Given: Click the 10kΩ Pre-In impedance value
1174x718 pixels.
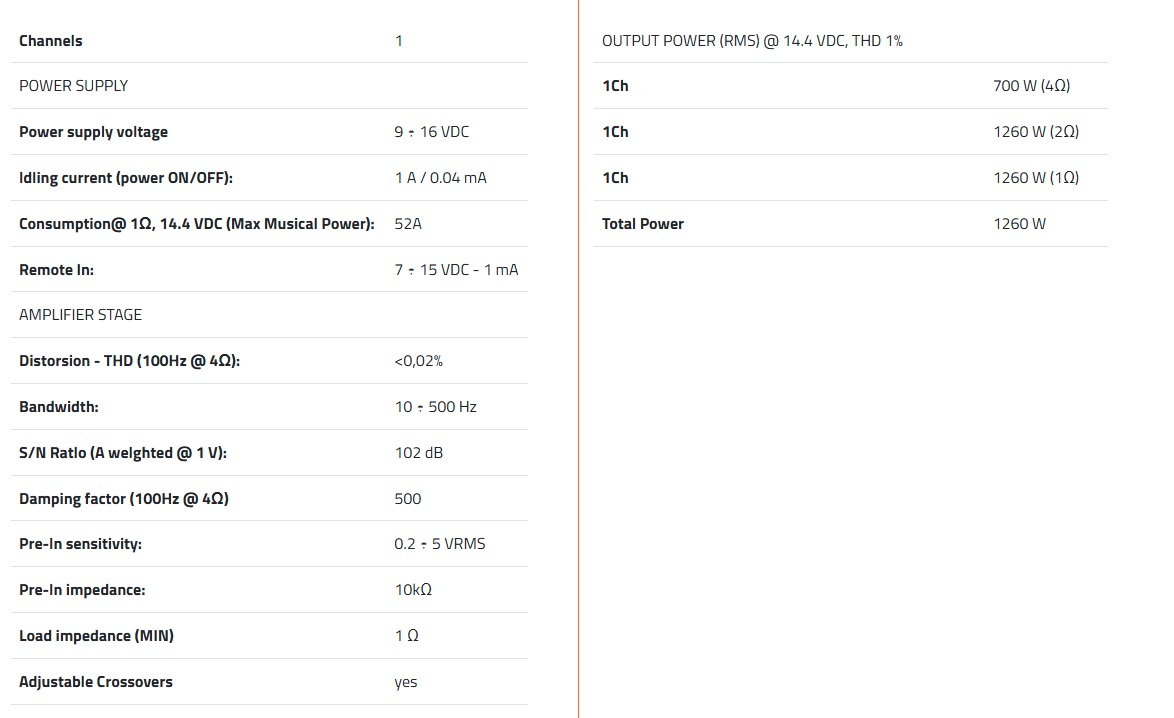Looking at the screenshot, I should pos(413,590).
